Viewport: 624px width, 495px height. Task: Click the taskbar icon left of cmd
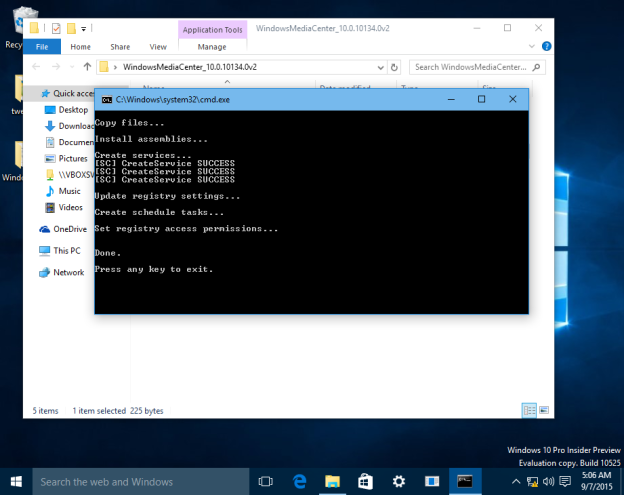pos(432,482)
